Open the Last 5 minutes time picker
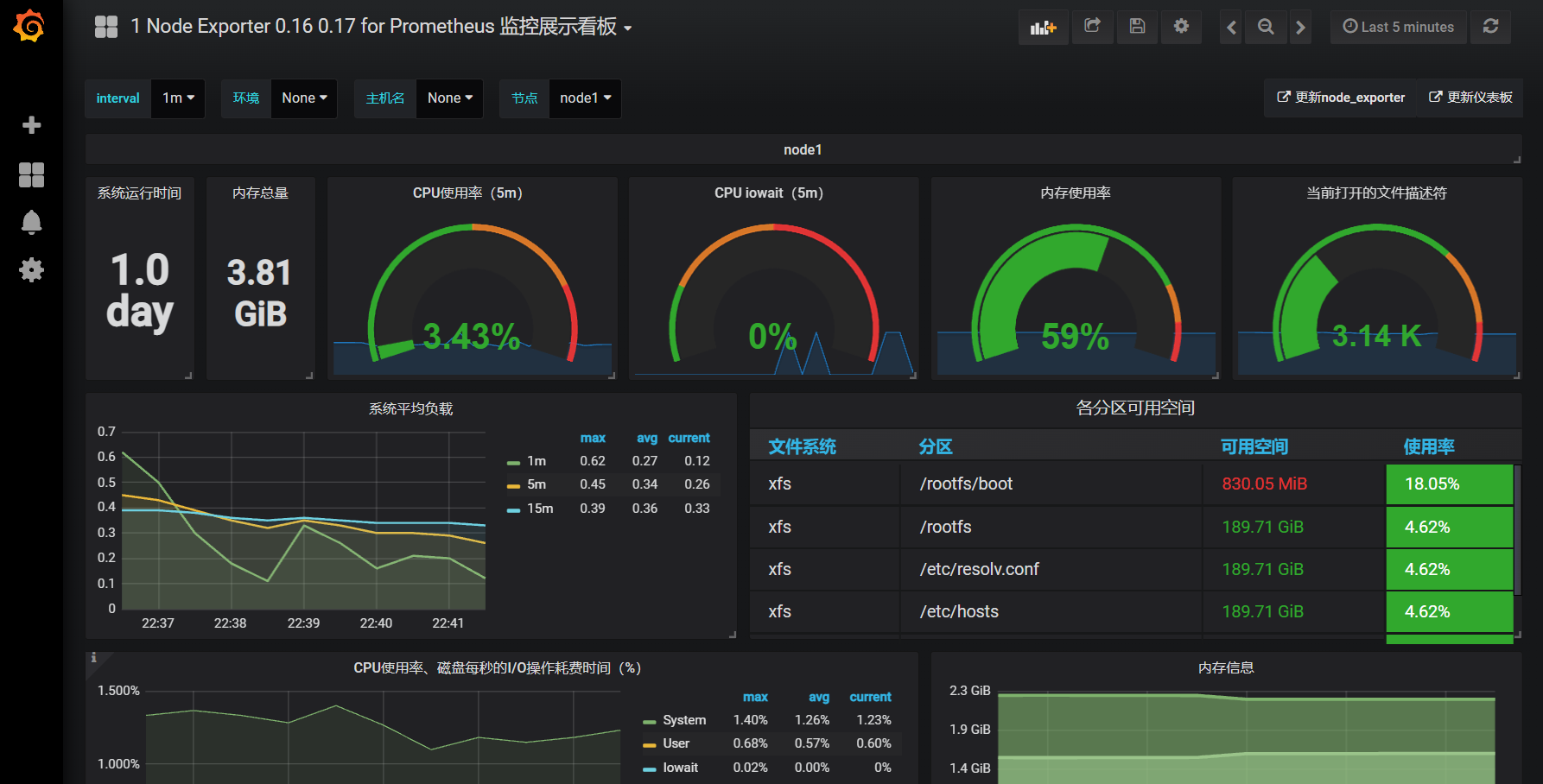The image size is (1543, 784). pyautogui.click(x=1398, y=27)
